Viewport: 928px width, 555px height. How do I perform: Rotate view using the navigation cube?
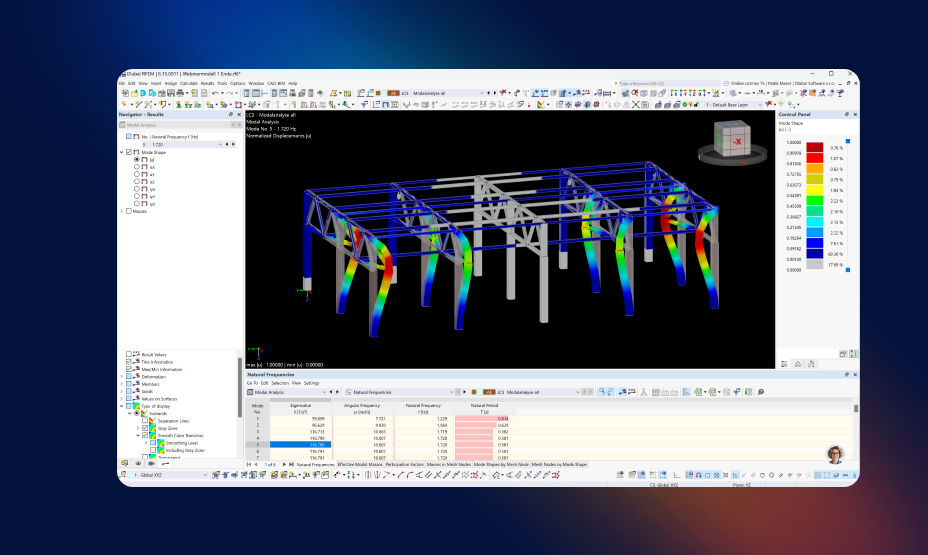point(732,140)
